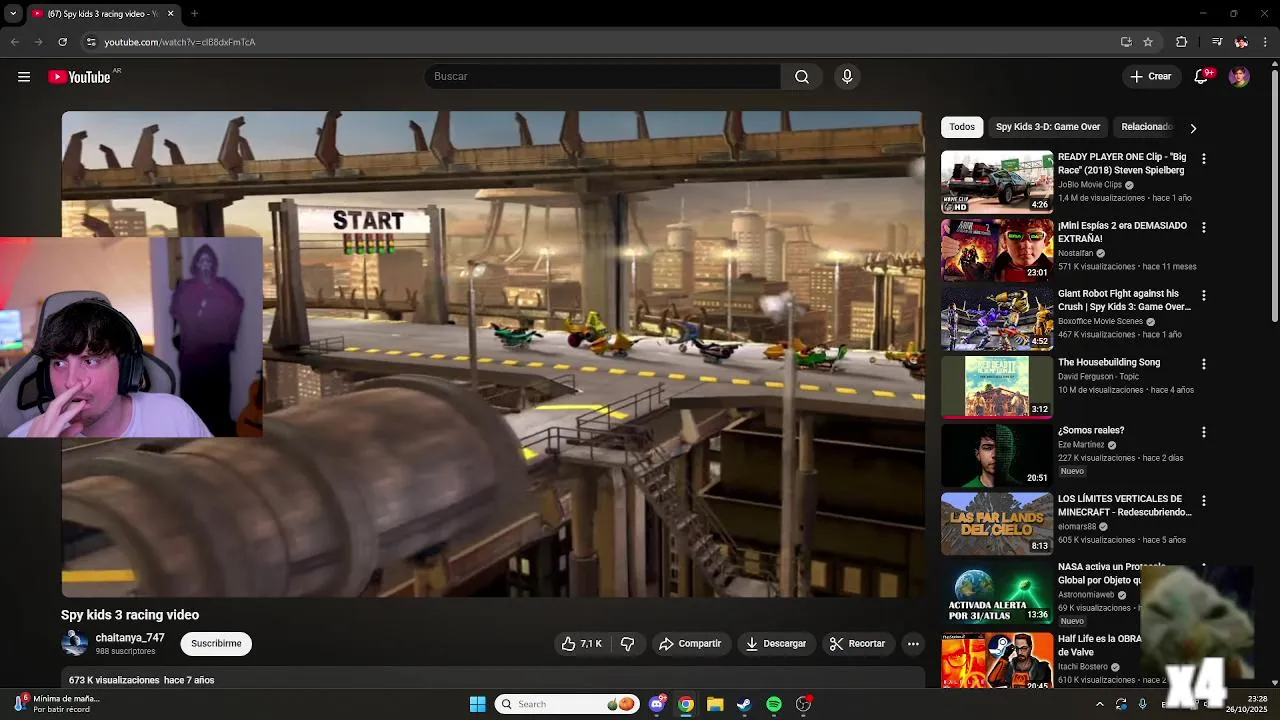Open the options menu for READY PLAYER ONE Clip
The height and width of the screenshot is (720, 1280).
coord(1204,159)
